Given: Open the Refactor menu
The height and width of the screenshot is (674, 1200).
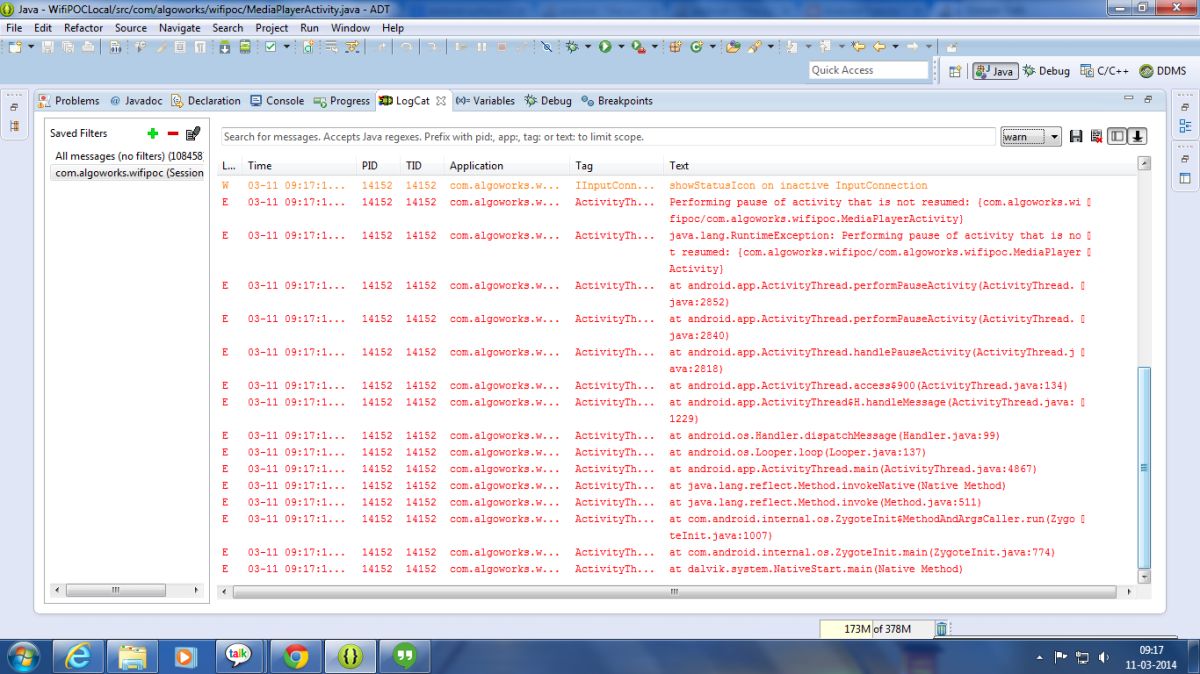Looking at the screenshot, I should point(84,28).
